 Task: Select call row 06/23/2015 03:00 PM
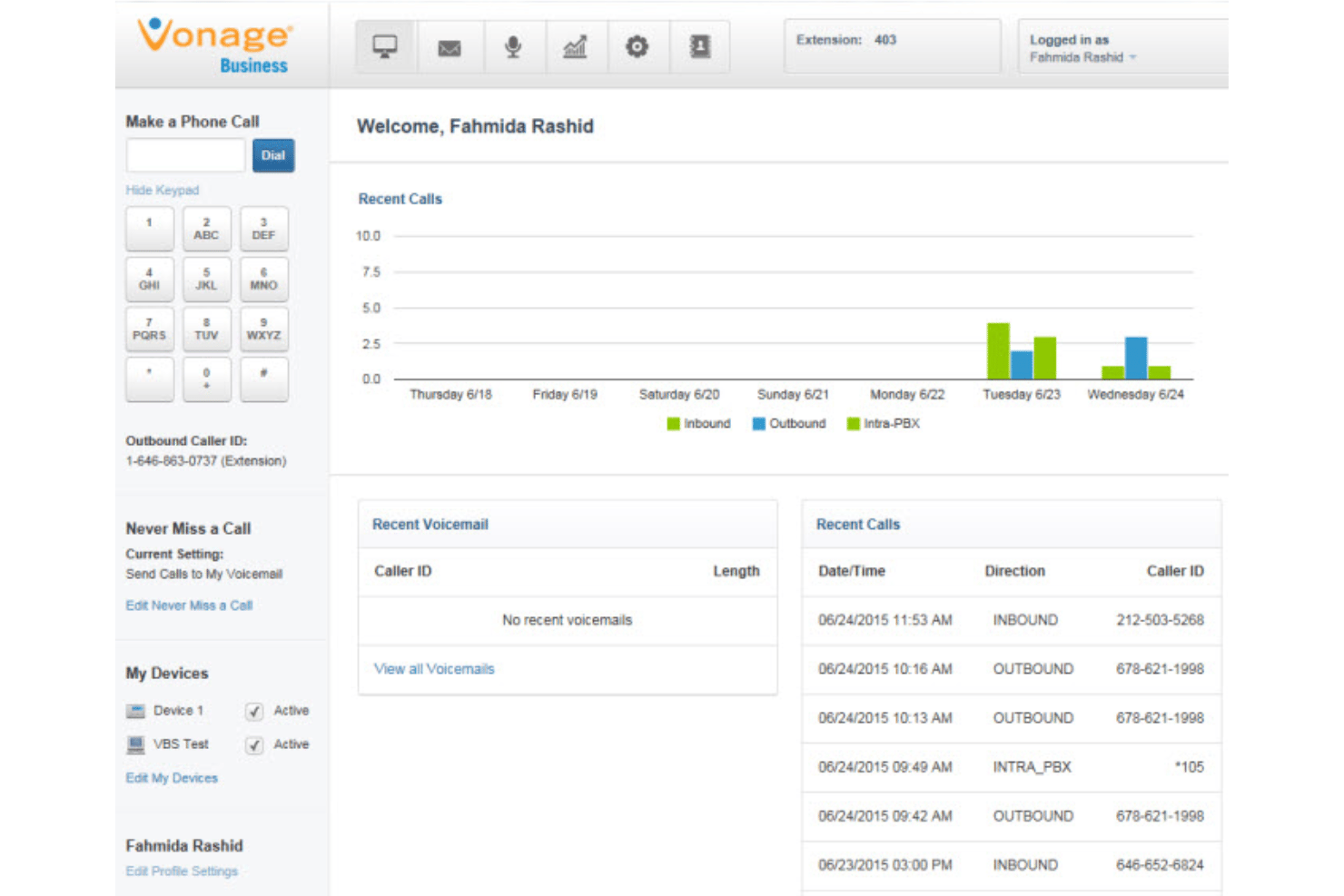pyautogui.click(x=1012, y=865)
